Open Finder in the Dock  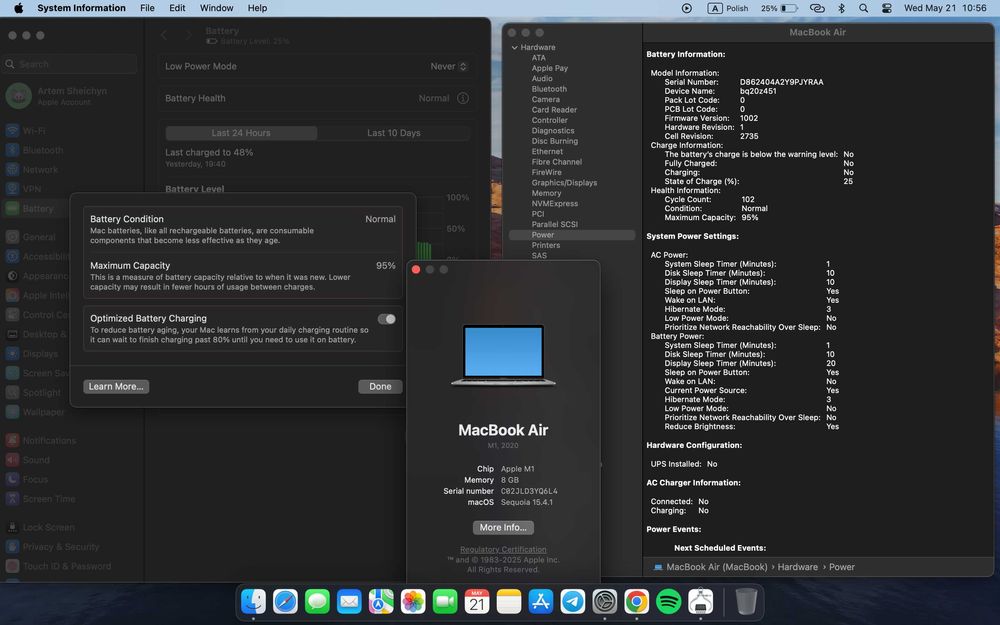[253, 601]
